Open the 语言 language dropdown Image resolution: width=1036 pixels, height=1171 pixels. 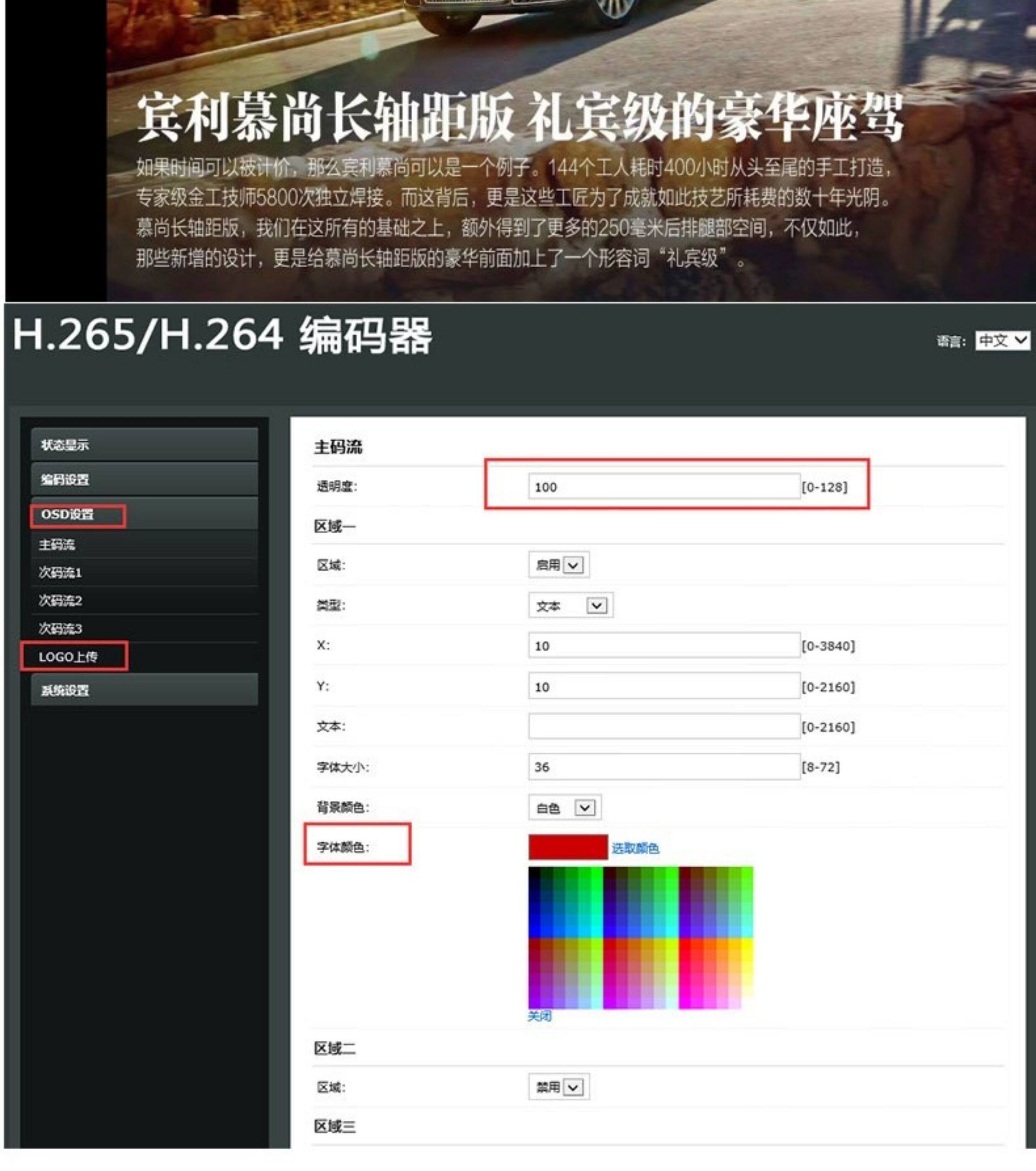point(1003,341)
